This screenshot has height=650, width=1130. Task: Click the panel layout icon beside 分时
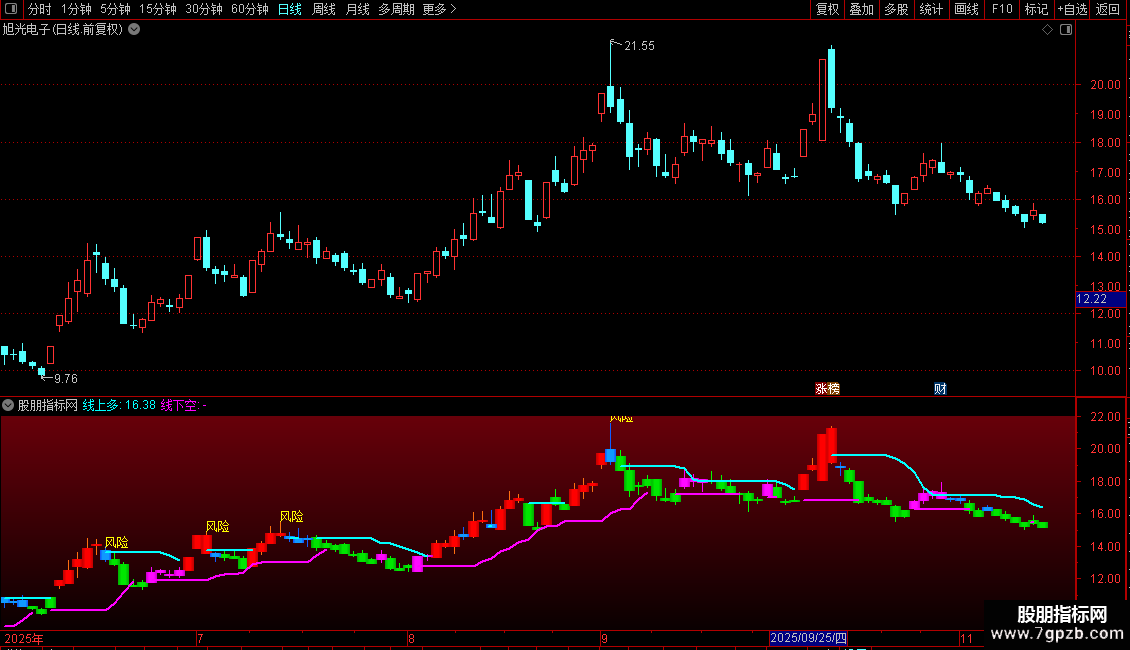[11, 9]
